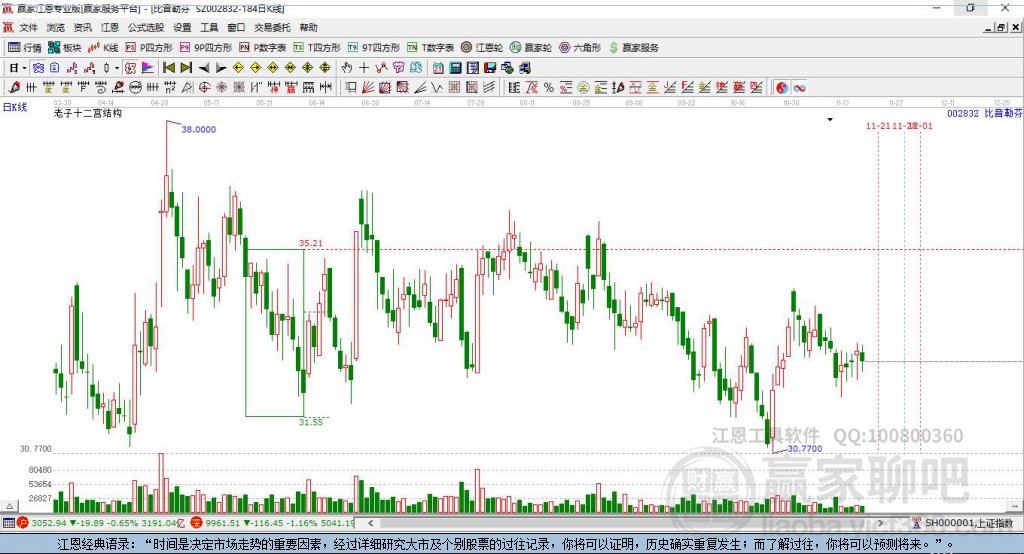The width and height of the screenshot is (1024, 554).
Task: Open the 浏览 menu
Action: pyautogui.click(x=56, y=27)
